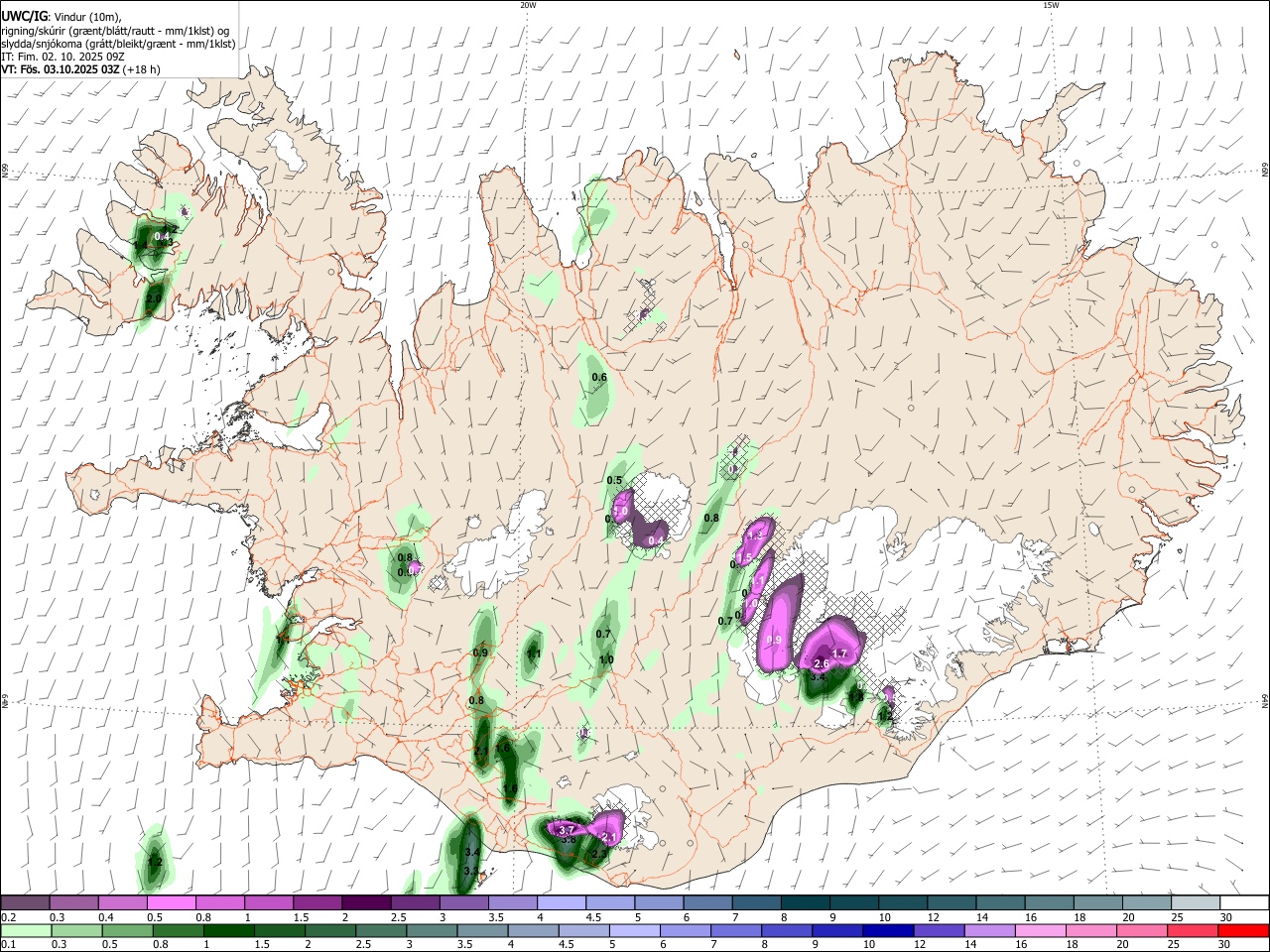Click the '0.4' value on the dark purple patch
Viewport: 1270px width, 952px height.
click(x=655, y=539)
